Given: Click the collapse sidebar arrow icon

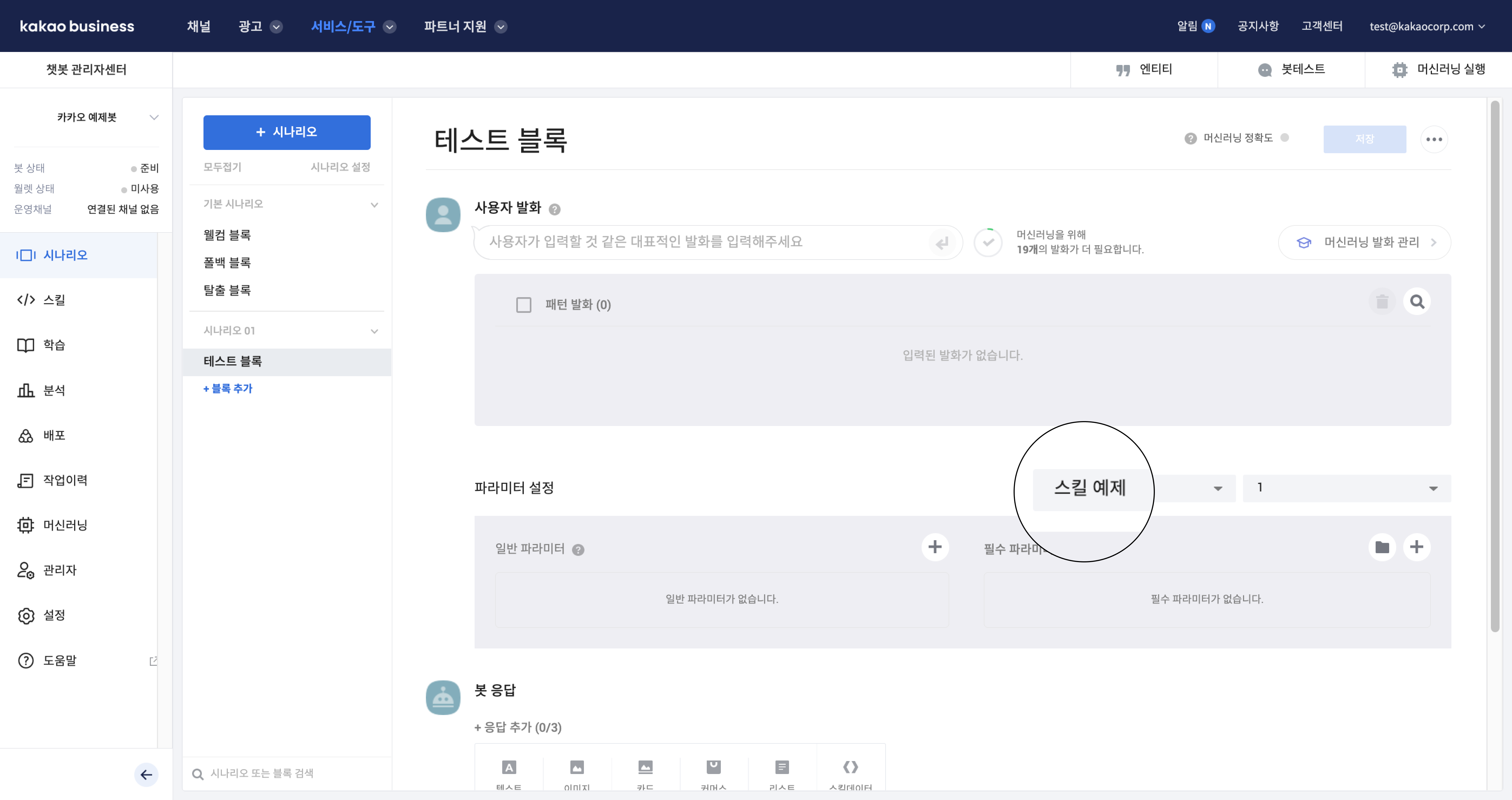Looking at the screenshot, I should click(146, 775).
